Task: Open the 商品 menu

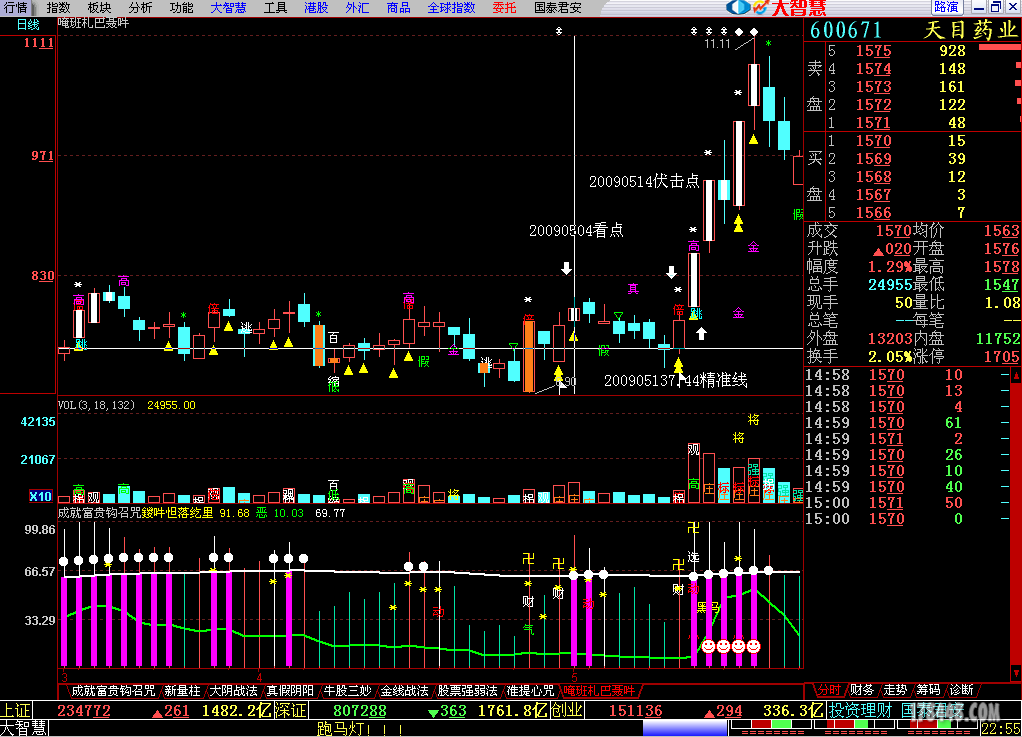Action: (x=398, y=8)
